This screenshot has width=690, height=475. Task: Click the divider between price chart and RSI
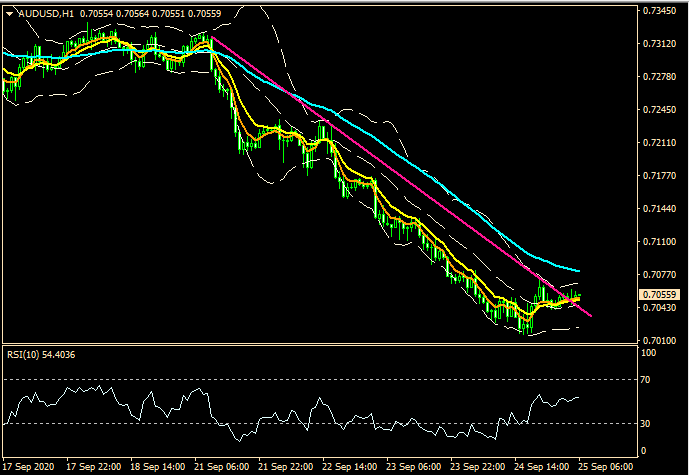click(318, 346)
